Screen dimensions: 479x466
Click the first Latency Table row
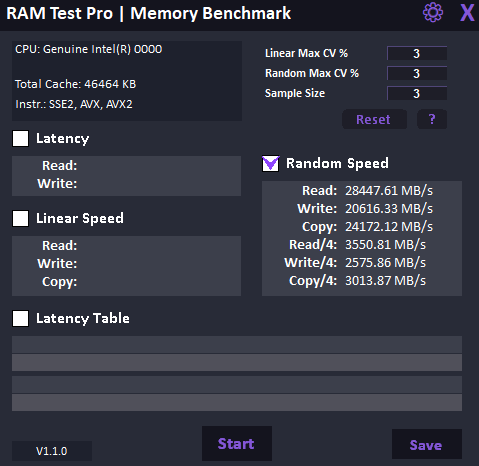click(x=237, y=345)
